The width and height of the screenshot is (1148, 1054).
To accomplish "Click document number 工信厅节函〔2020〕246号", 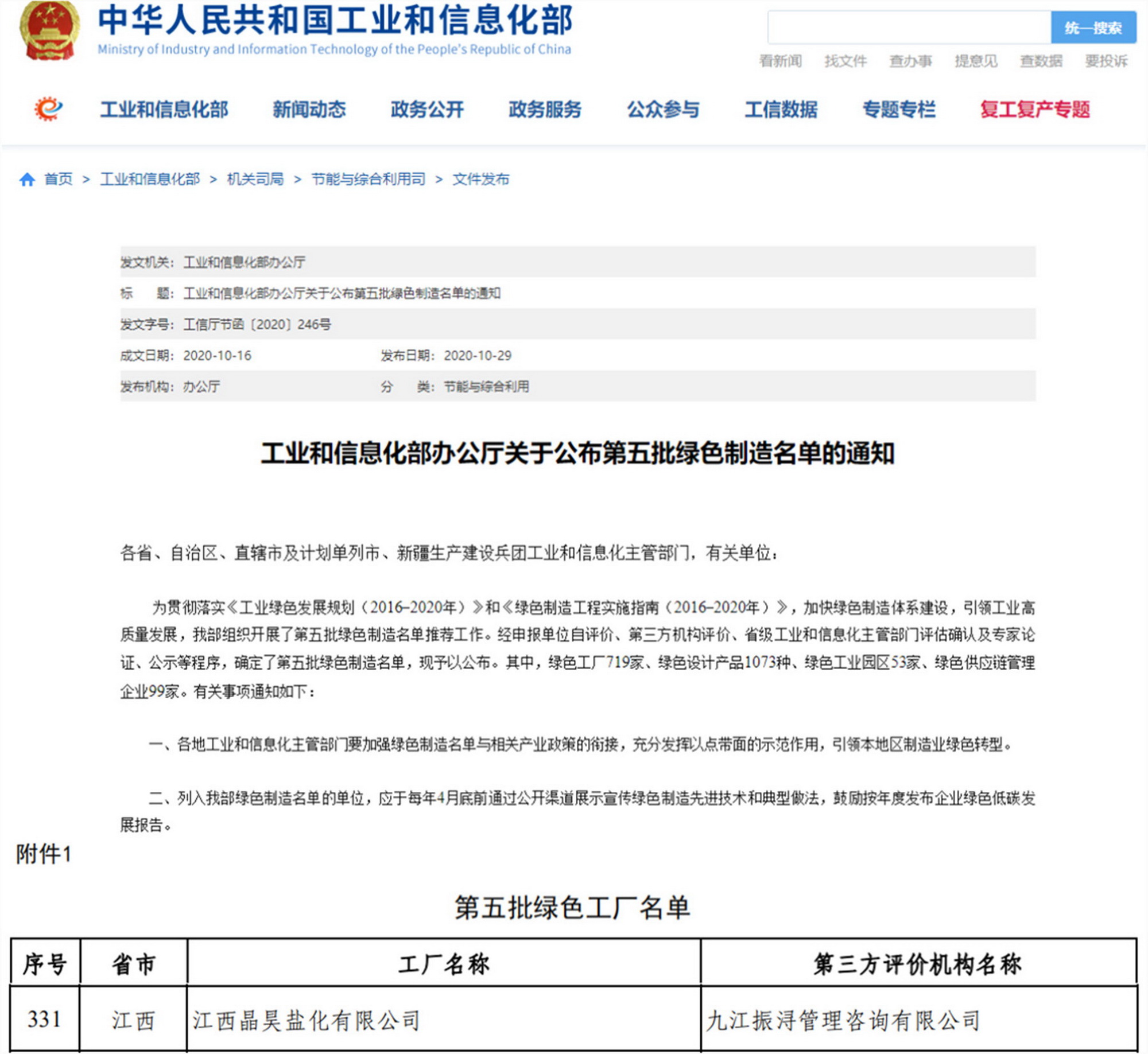I will click(257, 324).
